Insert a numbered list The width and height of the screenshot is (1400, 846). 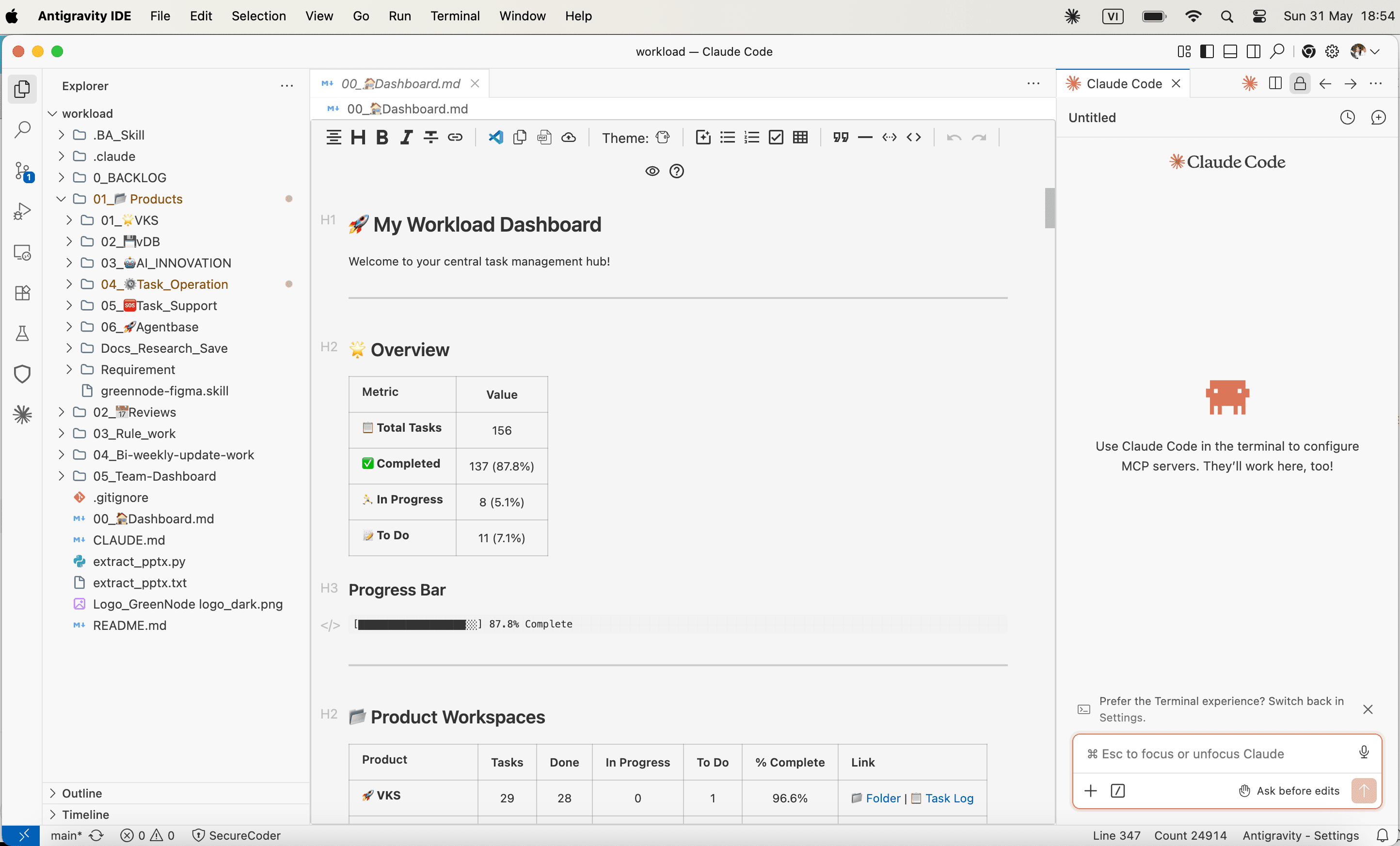(x=752, y=138)
